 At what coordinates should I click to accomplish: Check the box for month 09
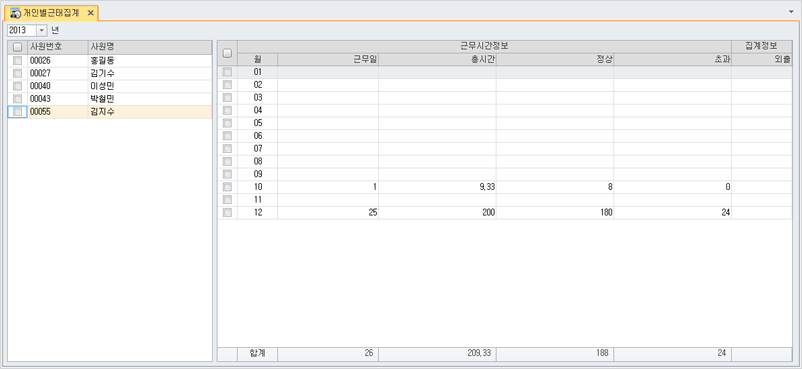[x=228, y=175]
